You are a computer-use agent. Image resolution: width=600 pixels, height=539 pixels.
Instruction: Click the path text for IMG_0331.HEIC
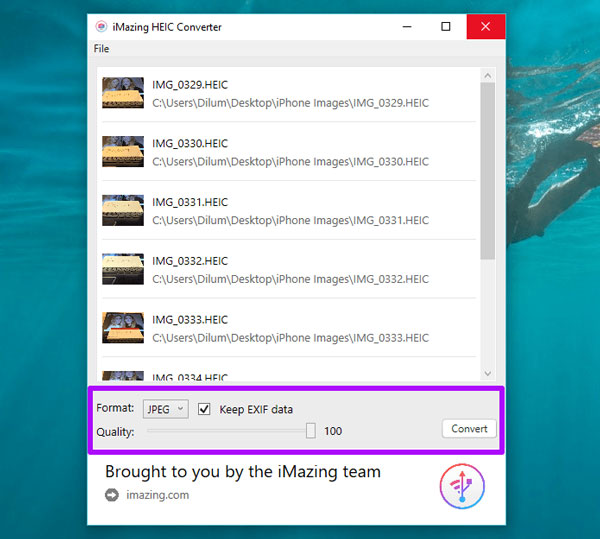(x=290, y=220)
